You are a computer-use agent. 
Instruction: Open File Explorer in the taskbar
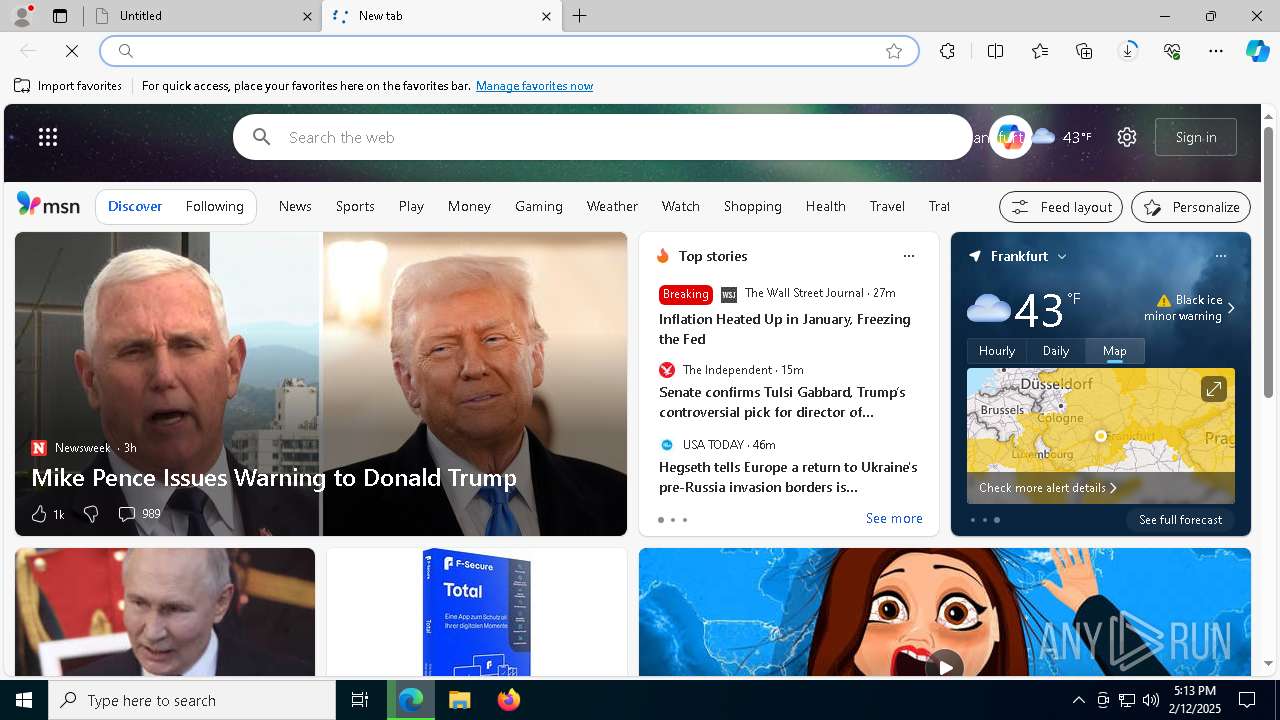[x=460, y=700]
